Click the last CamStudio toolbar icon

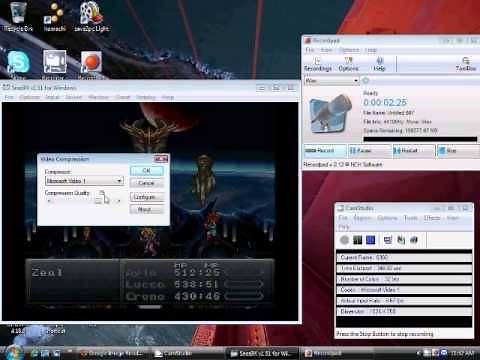pos(414,240)
